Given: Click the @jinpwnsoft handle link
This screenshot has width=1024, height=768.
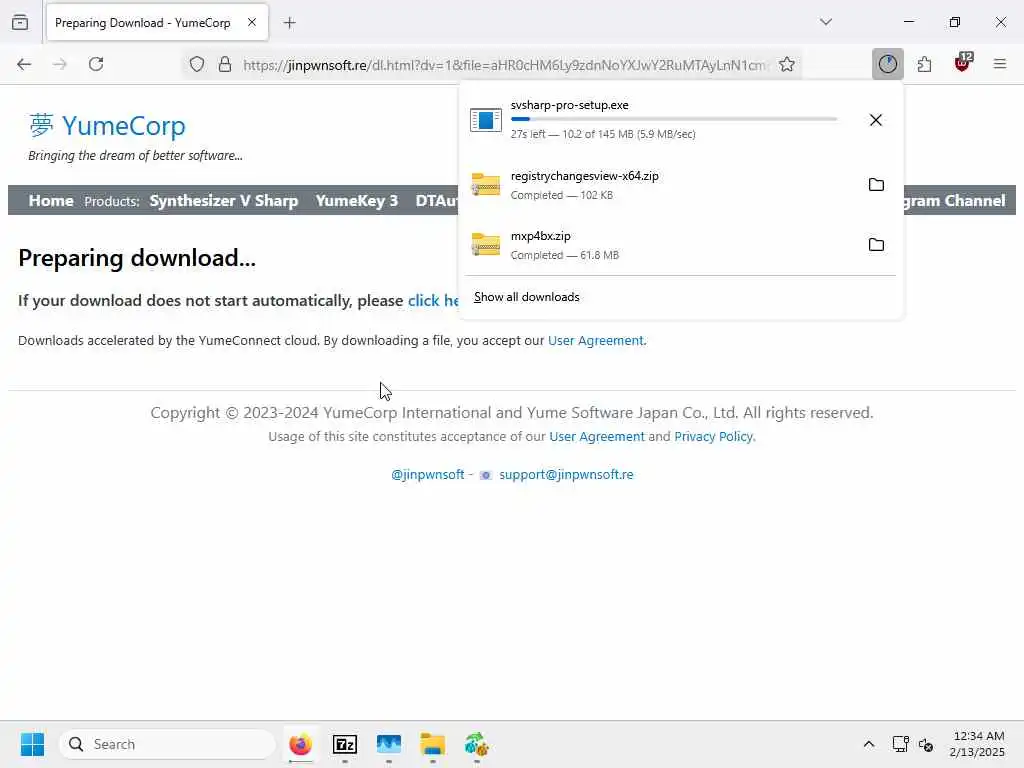Looking at the screenshot, I should [428, 474].
